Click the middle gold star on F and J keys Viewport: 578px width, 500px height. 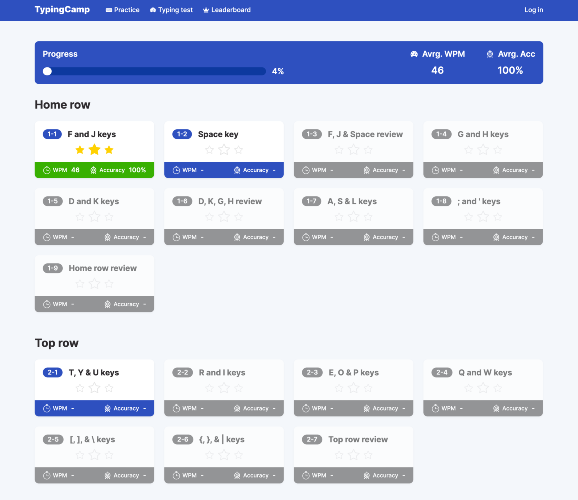[x=94, y=149]
